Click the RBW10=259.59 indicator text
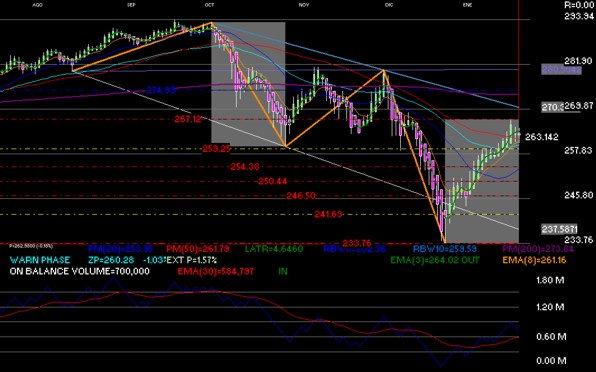The width and height of the screenshot is (596, 372). (x=445, y=249)
